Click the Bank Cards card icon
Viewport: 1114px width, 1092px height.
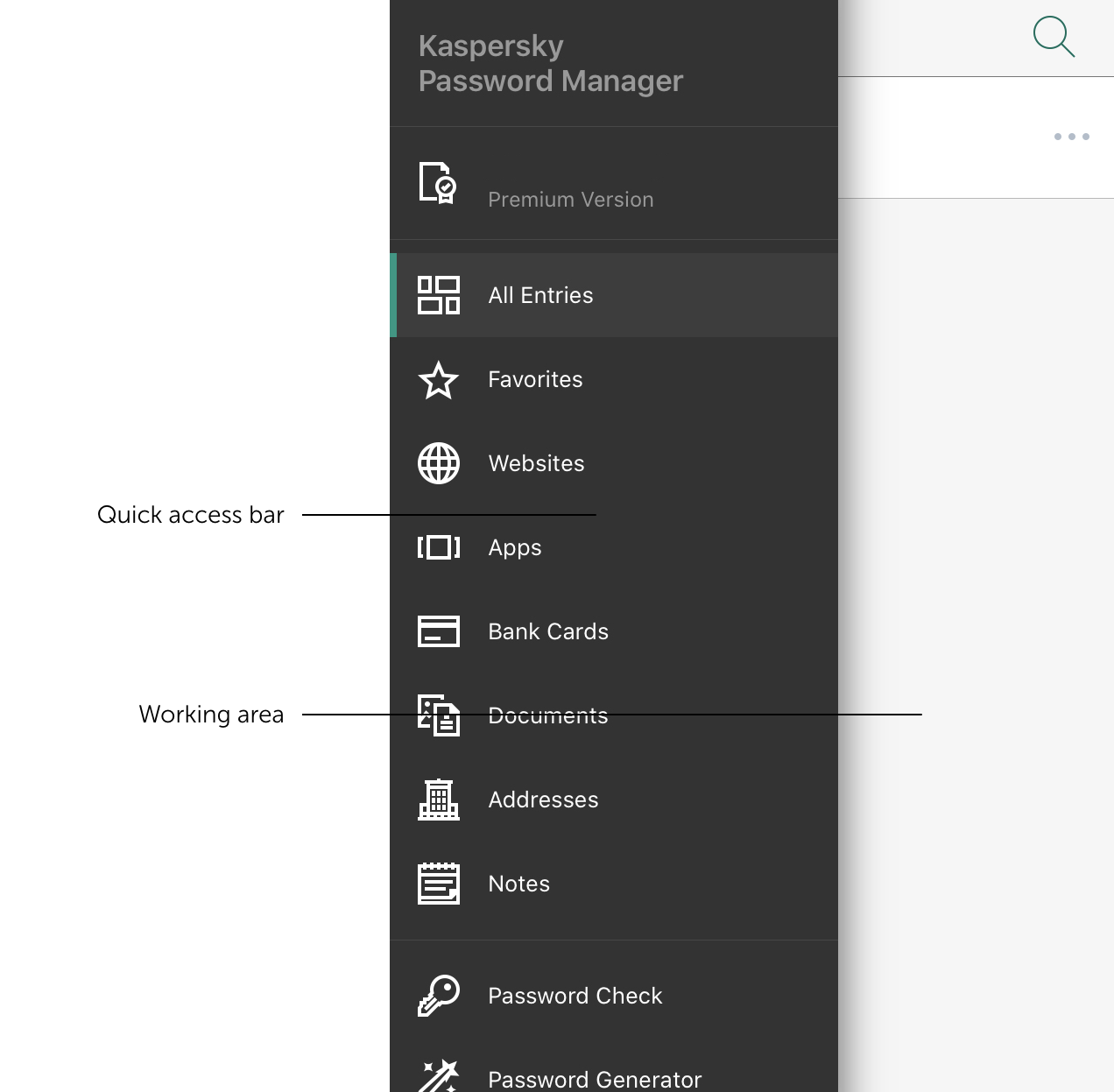tap(439, 631)
